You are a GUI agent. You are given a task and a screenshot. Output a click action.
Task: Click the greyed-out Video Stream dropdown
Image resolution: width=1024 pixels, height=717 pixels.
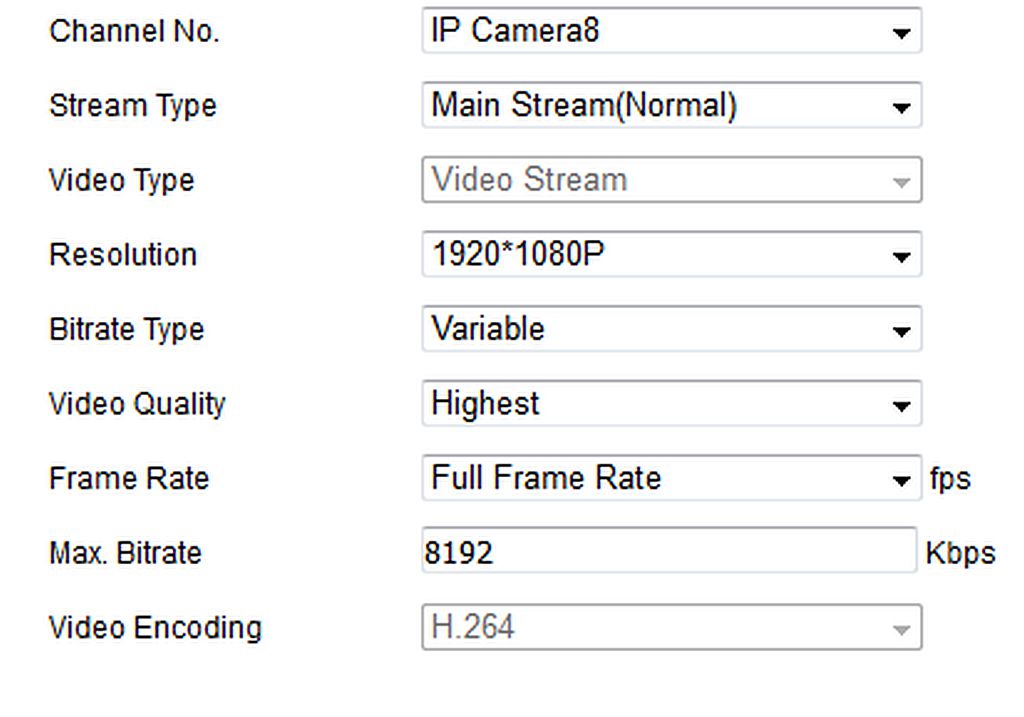tap(671, 180)
